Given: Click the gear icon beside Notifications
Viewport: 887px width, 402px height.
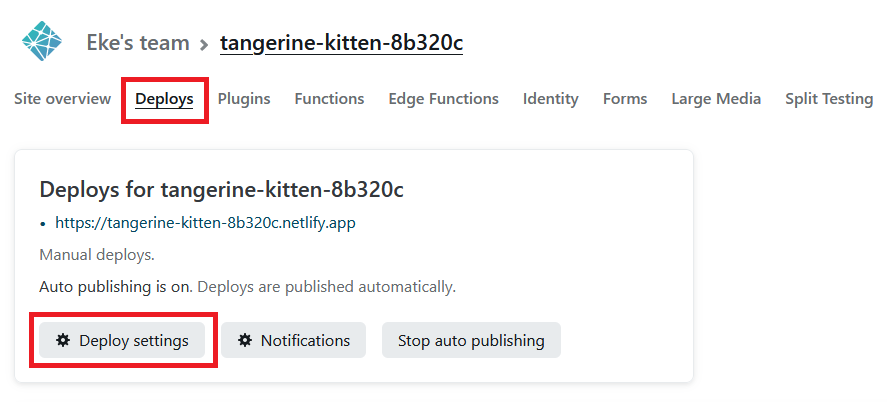Looking at the screenshot, I should point(244,340).
